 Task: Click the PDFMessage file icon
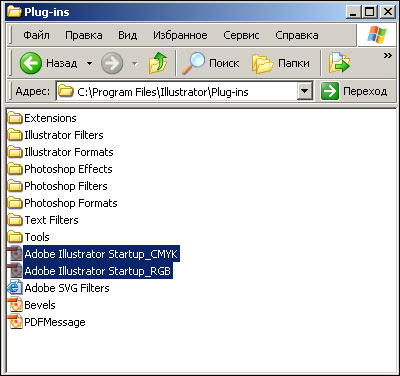tap(15, 322)
